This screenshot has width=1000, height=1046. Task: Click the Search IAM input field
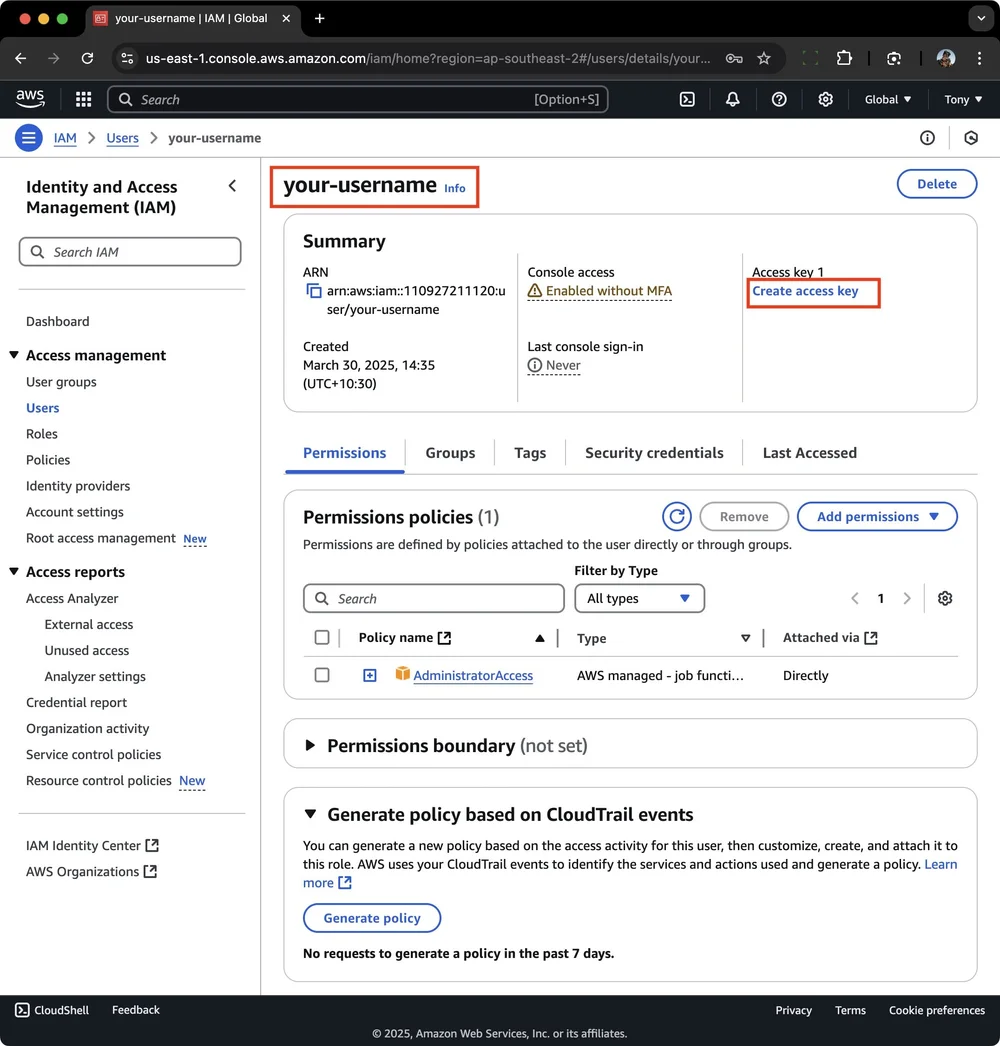pyautogui.click(x=130, y=251)
